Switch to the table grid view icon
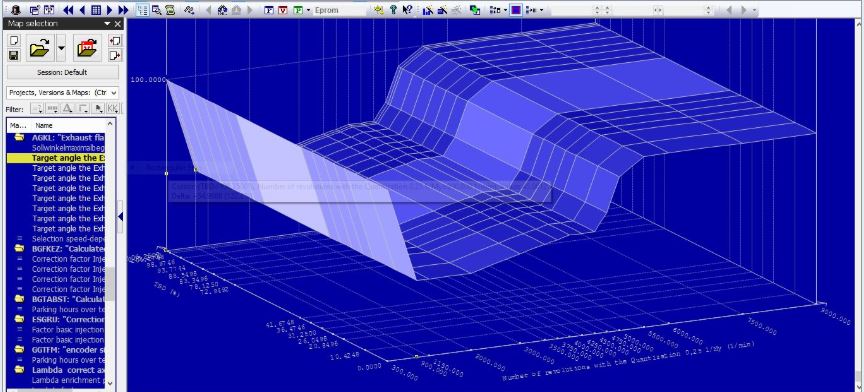864x392 pixels. point(96,10)
